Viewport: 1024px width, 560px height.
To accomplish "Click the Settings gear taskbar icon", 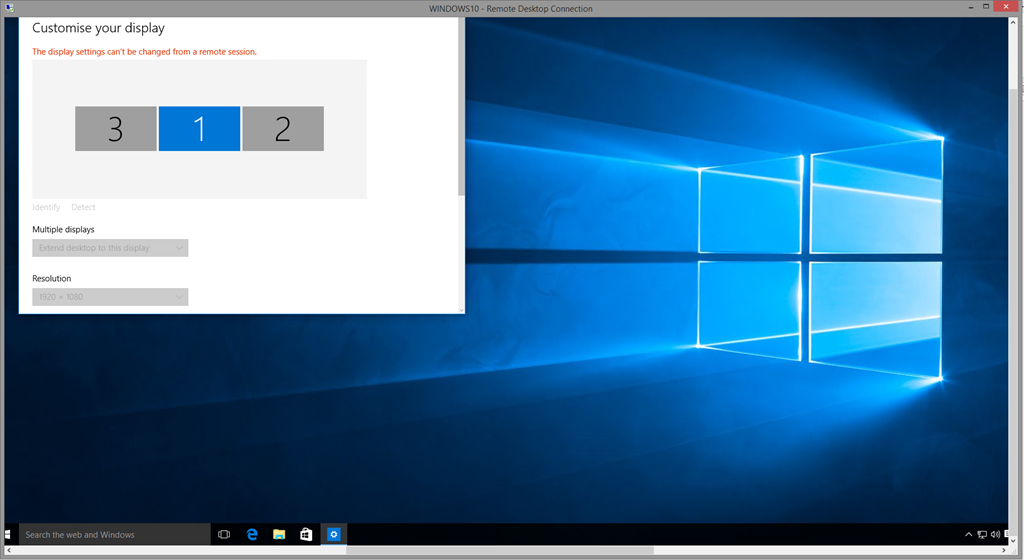I will click(x=334, y=535).
